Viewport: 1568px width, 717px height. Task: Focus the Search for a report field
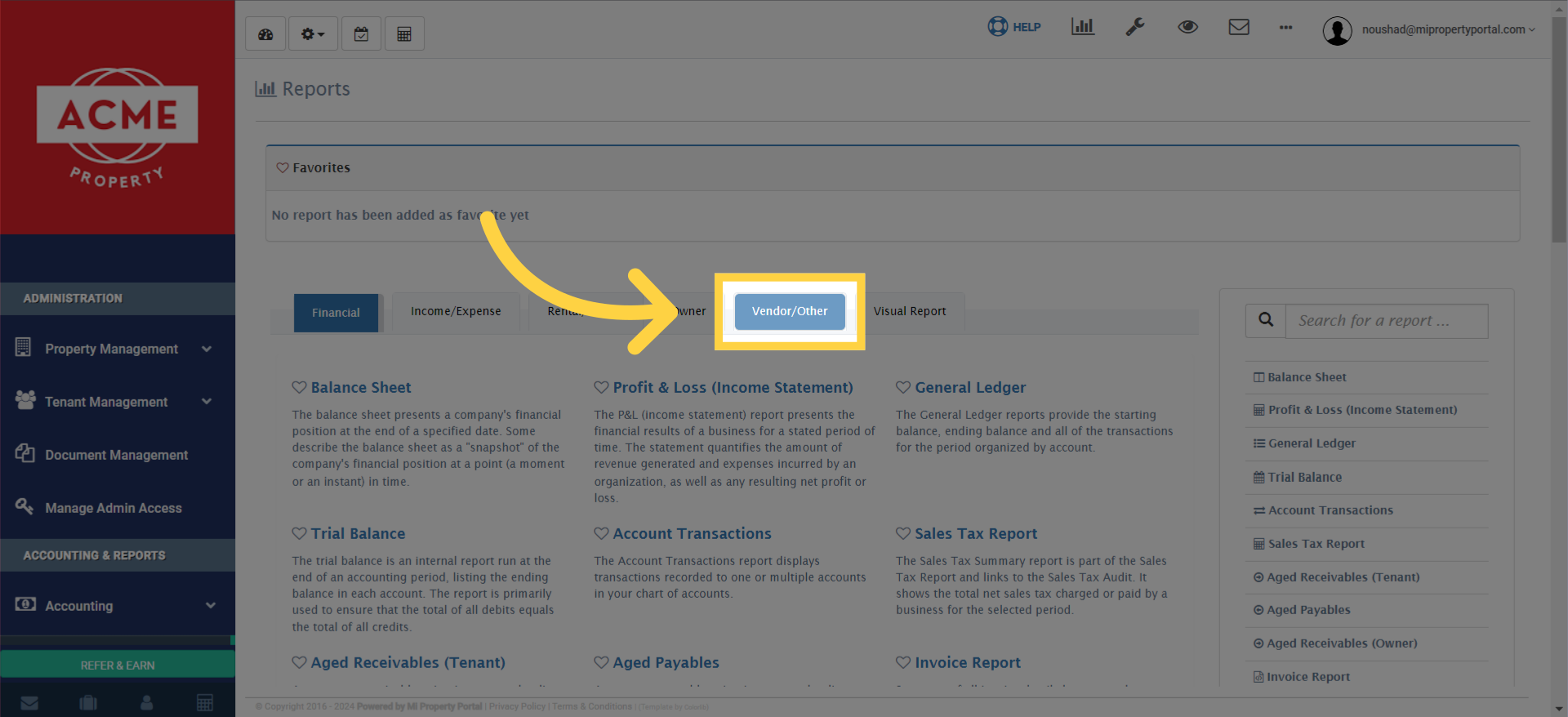coord(1387,321)
